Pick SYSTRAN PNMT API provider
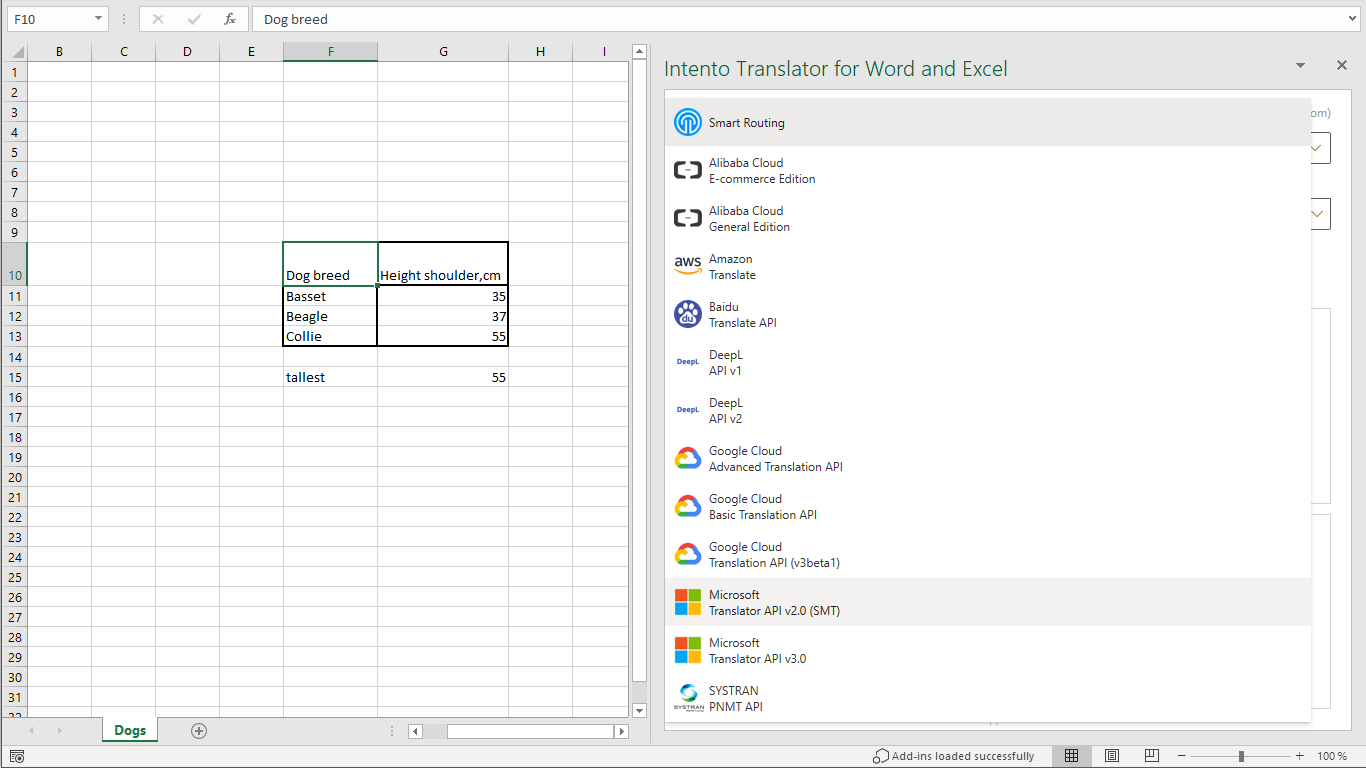 [x=987, y=698]
